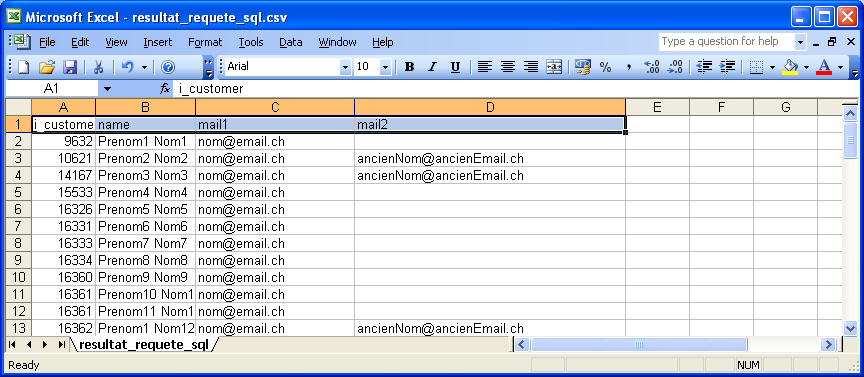The height and width of the screenshot is (377, 864).
Task: Click the horizontal scrollbar thumb
Action: point(639,345)
